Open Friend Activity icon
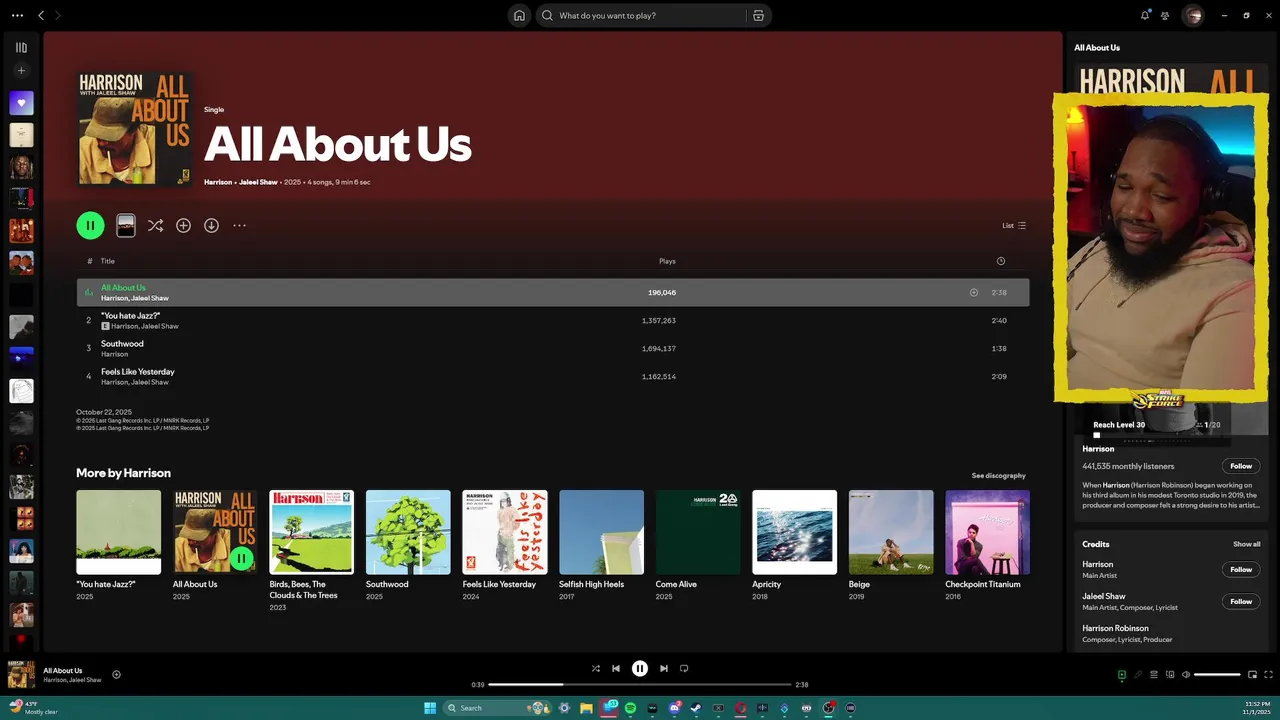 coord(1165,15)
